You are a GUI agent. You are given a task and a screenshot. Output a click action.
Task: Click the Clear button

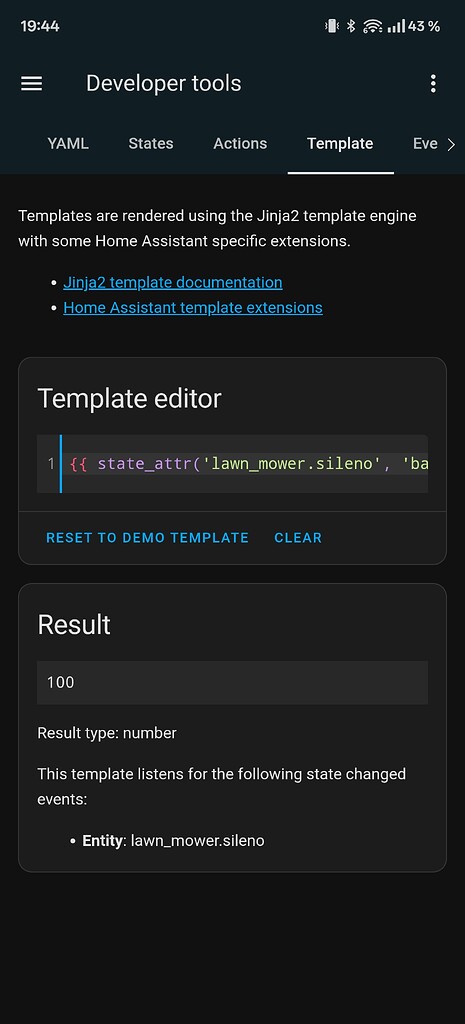(x=298, y=537)
